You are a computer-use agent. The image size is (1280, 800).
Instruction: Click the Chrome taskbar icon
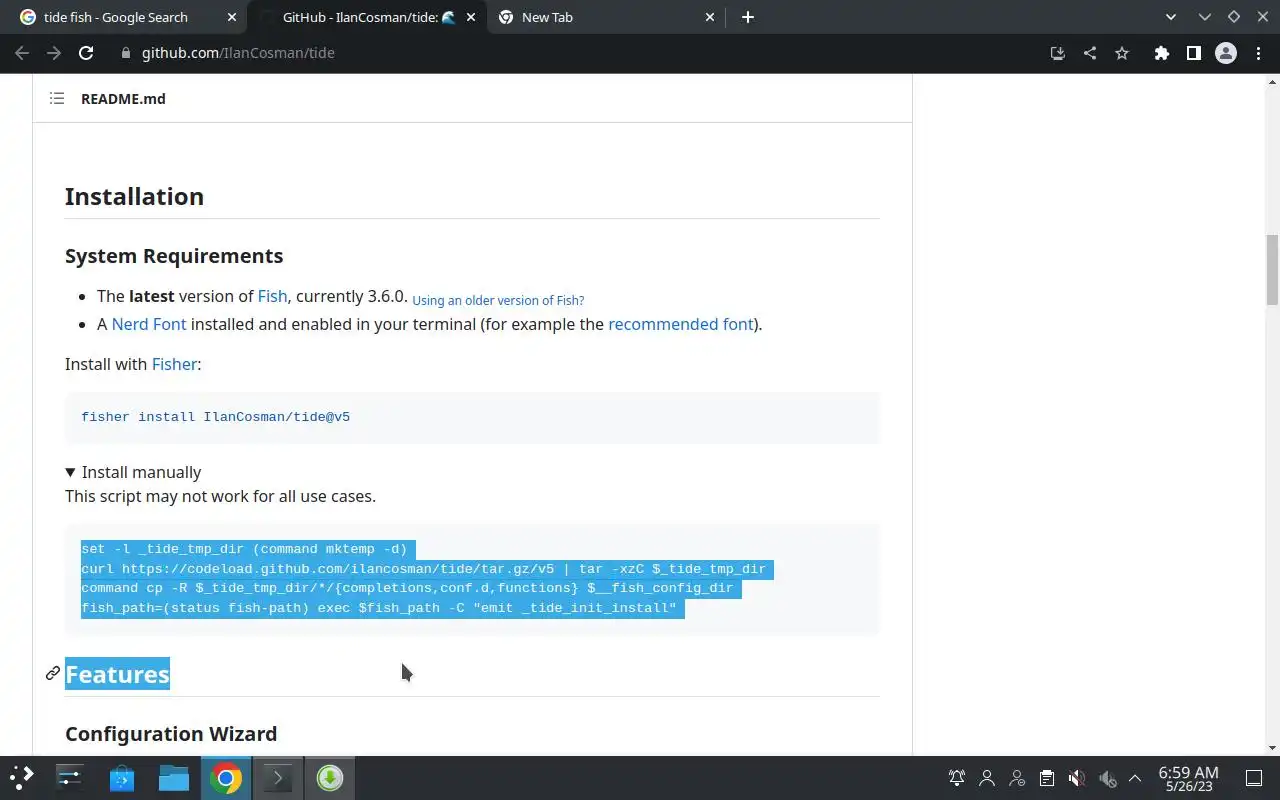click(226, 778)
